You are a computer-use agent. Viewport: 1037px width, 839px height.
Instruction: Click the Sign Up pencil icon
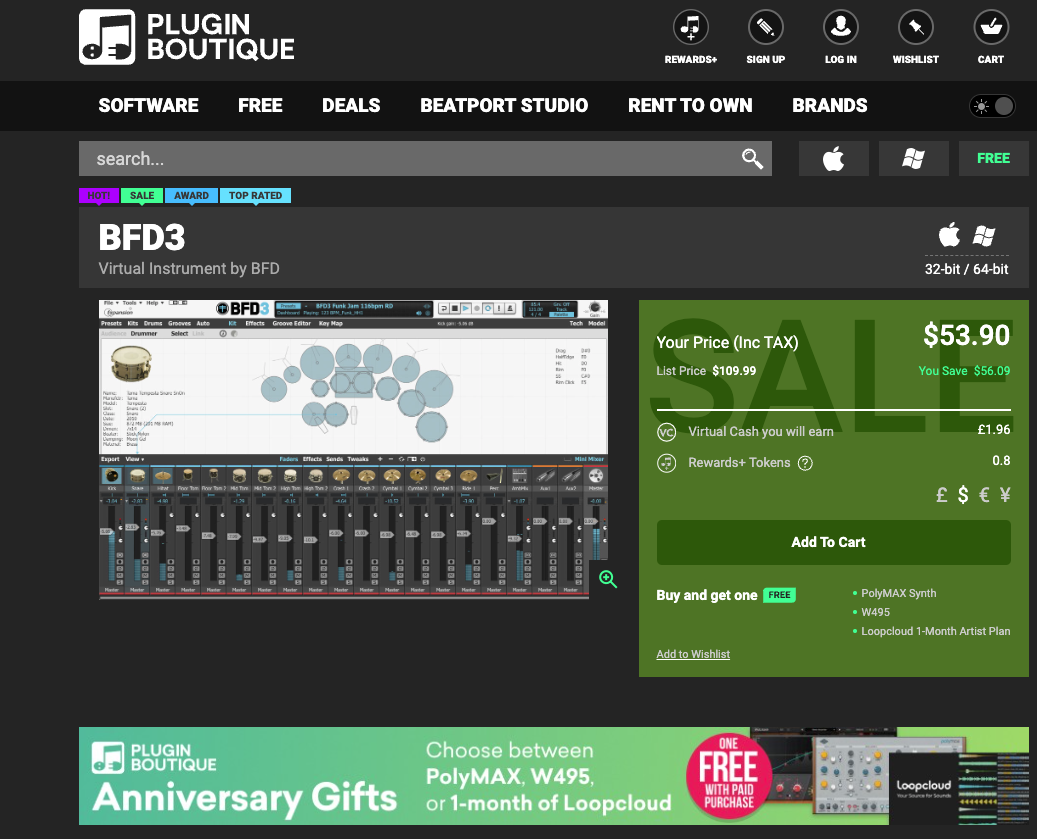(765, 28)
